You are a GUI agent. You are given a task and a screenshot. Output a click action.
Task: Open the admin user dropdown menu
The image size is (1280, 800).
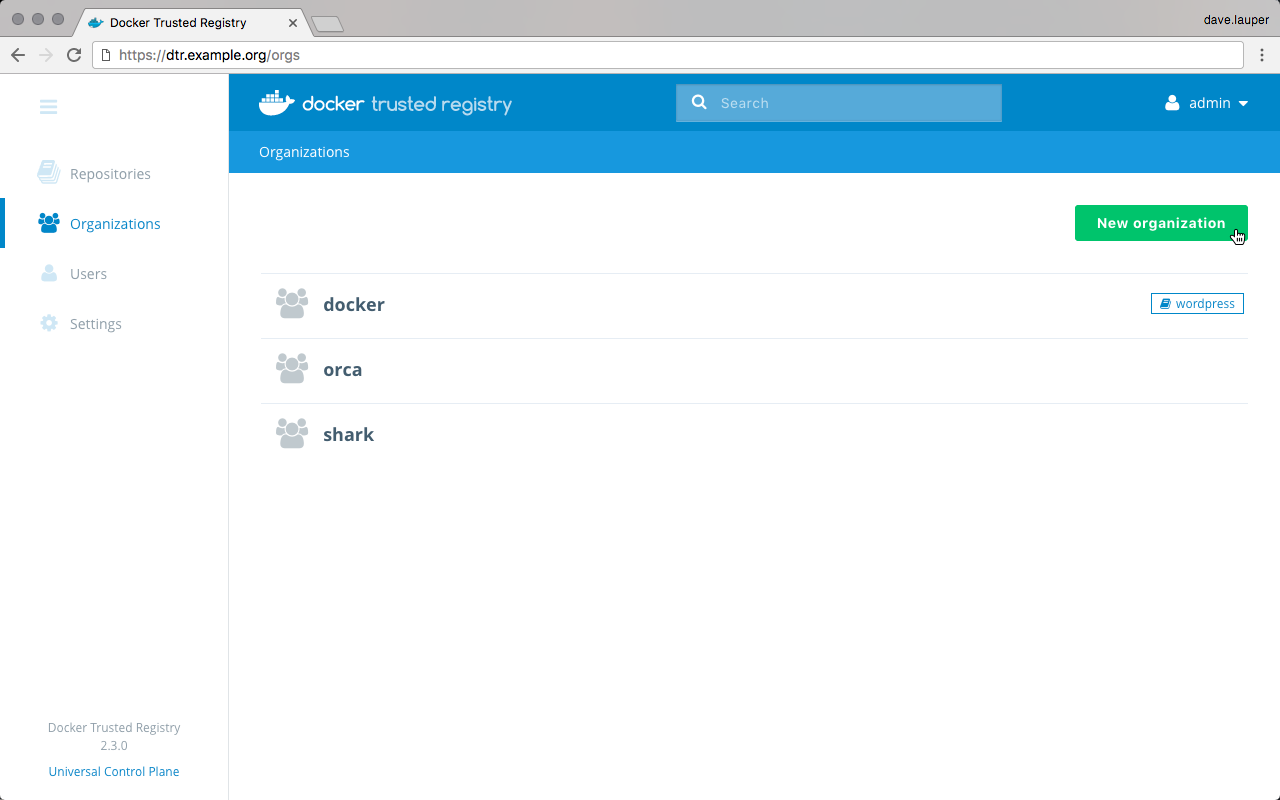click(x=1207, y=103)
